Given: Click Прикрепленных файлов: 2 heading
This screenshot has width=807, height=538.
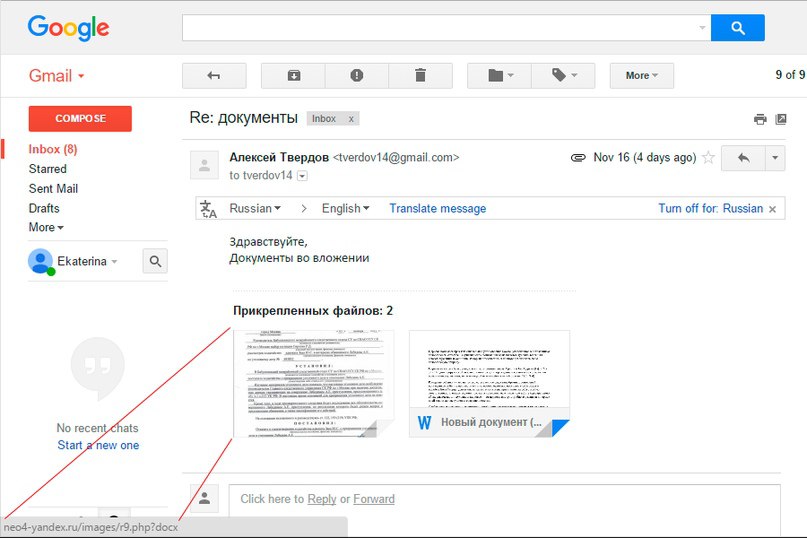Looking at the screenshot, I should 313,311.
